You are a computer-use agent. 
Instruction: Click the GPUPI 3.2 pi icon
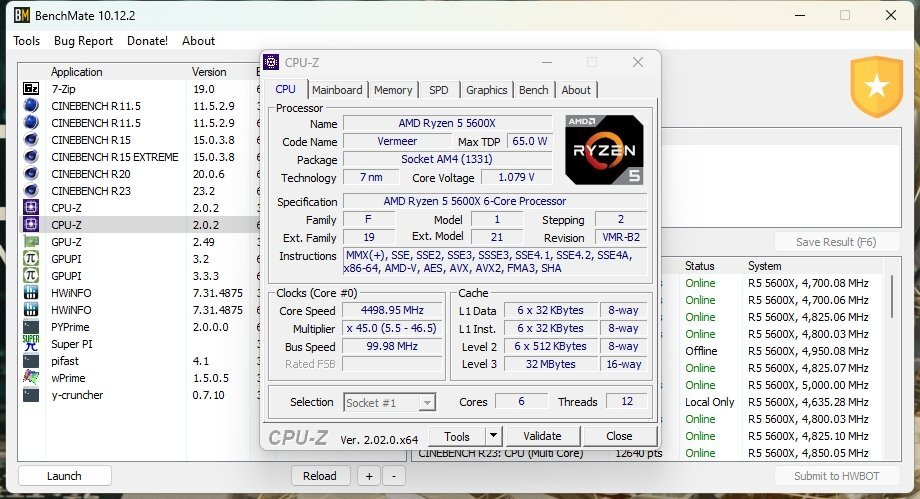[x=31, y=259]
